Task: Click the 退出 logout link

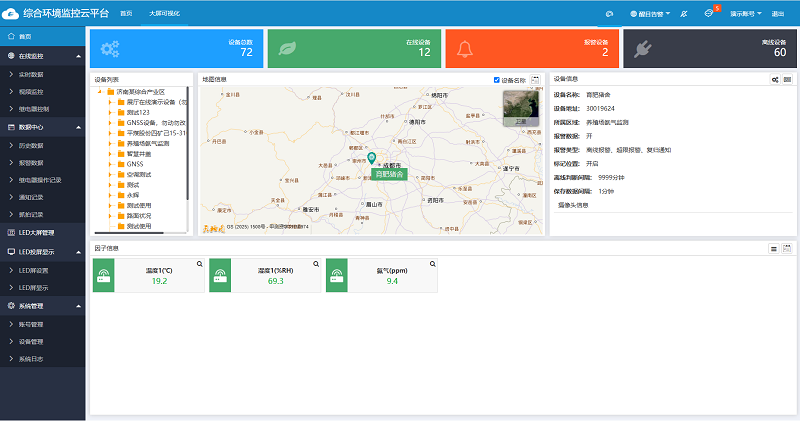Action: pos(778,14)
